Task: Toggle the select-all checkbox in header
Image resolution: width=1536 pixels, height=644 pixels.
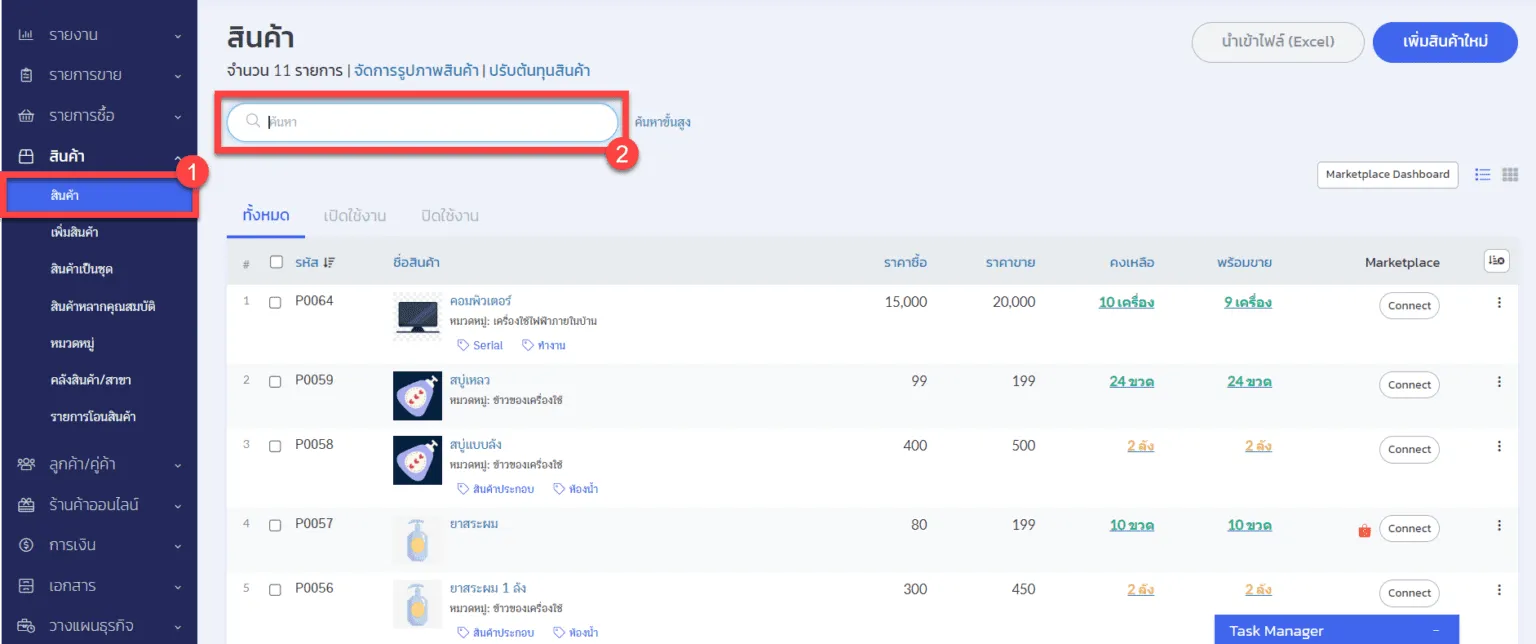Action: tap(276, 262)
